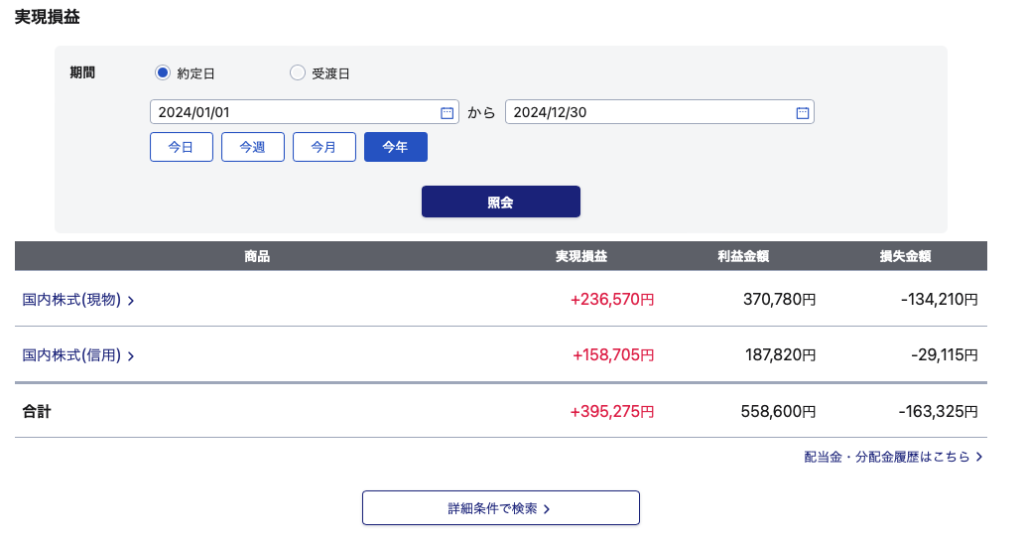Open the start date calendar picker icon
Screen dimensions: 1024x546
tap(447, 113)
